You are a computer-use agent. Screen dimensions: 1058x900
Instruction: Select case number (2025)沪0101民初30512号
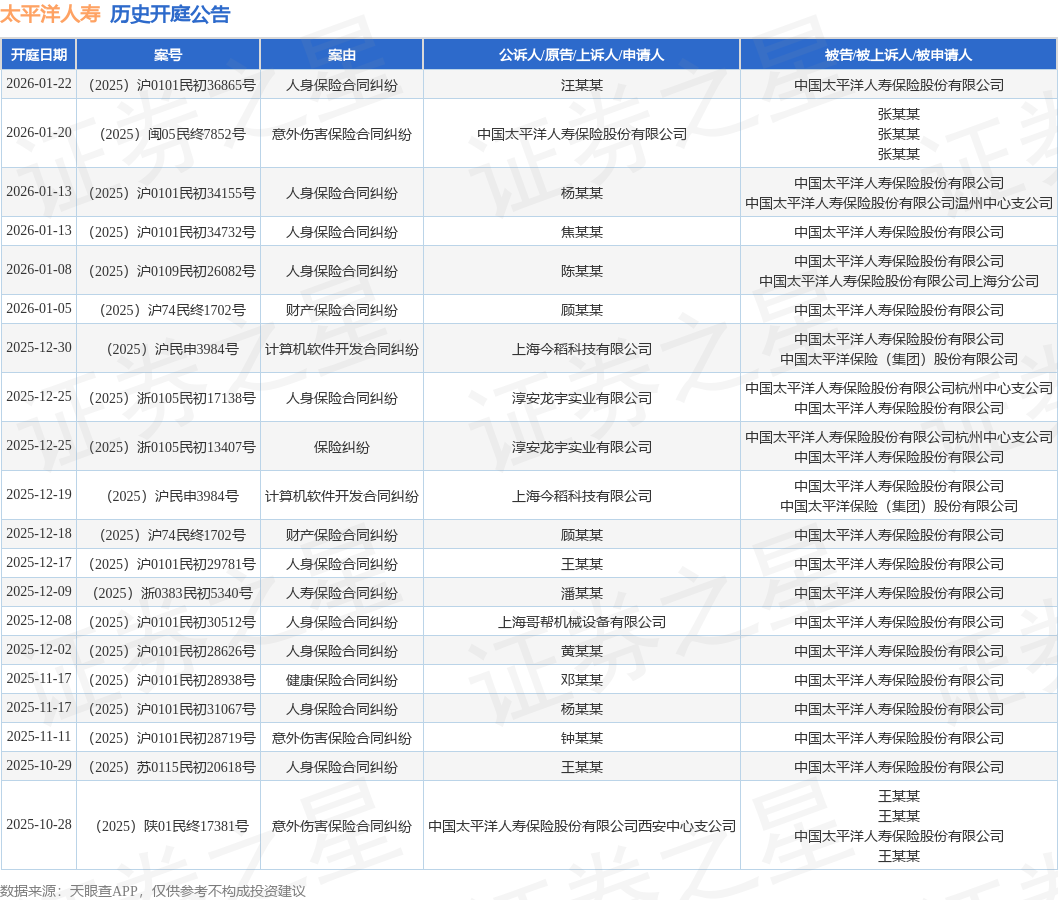coord(172,623)
